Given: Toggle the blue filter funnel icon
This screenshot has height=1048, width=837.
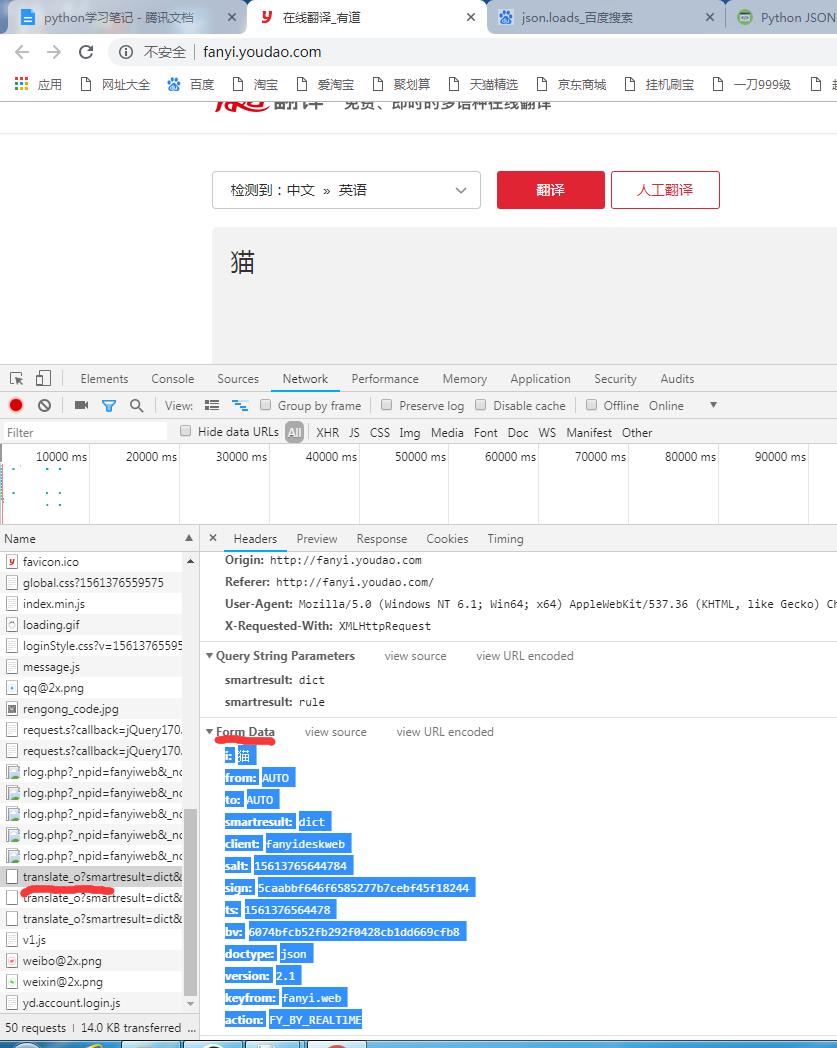Looking at the screenshot, I should click(x=109, y=406).
